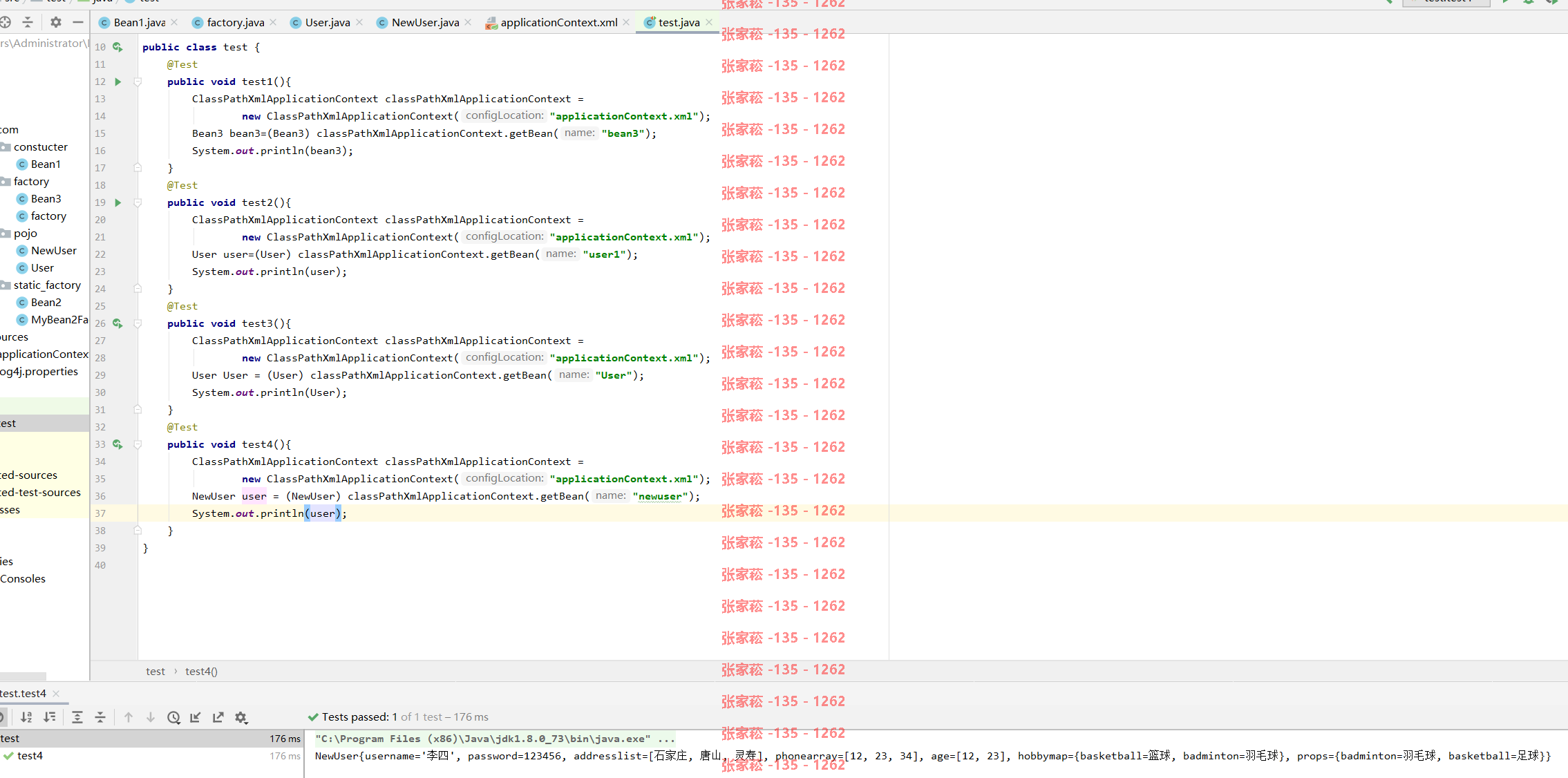Click test4() breadcrumb below editor
This screenshot has height=778, width=1568.
tap(201, 672)
